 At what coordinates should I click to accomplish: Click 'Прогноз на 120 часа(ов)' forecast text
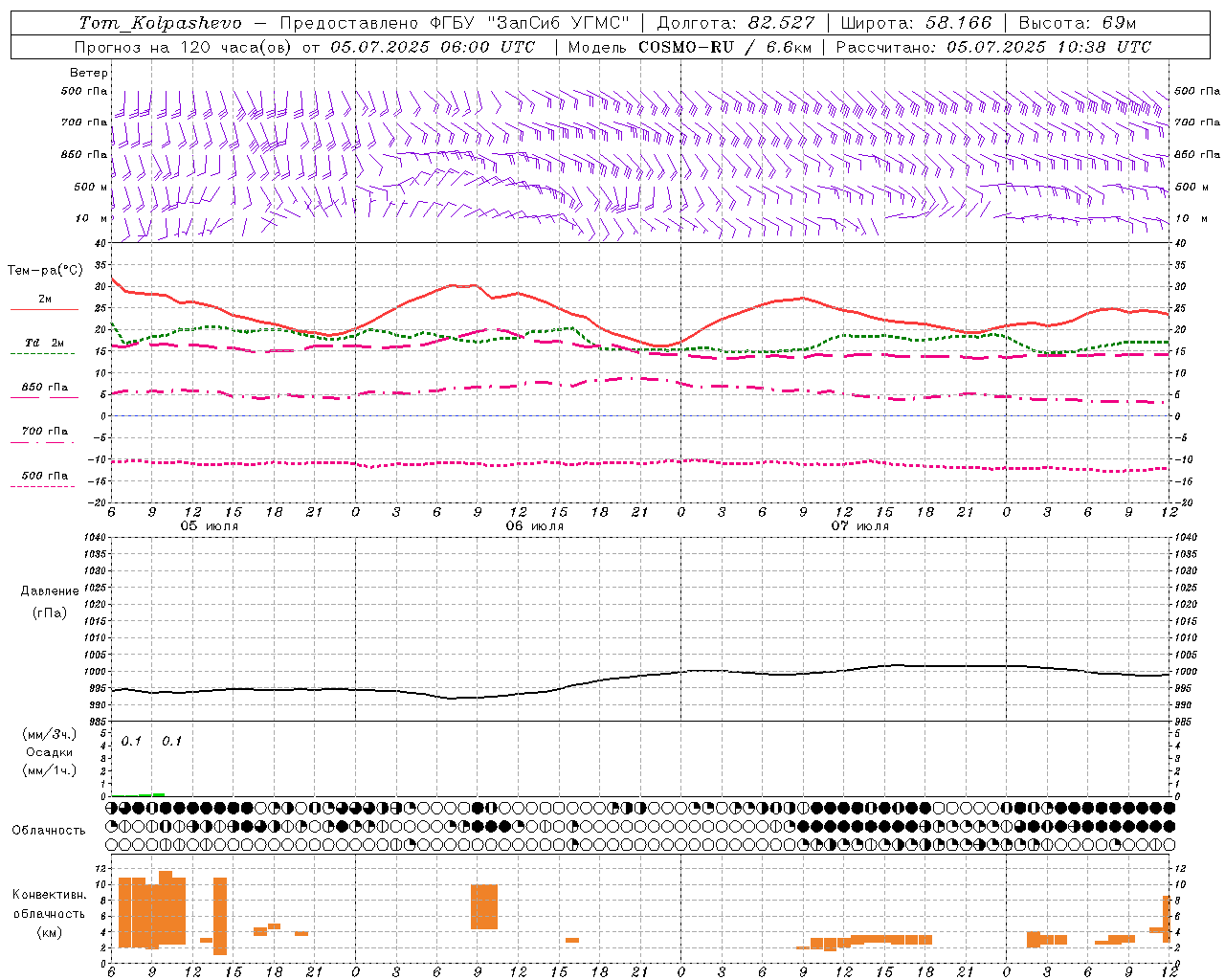point(185,47)
